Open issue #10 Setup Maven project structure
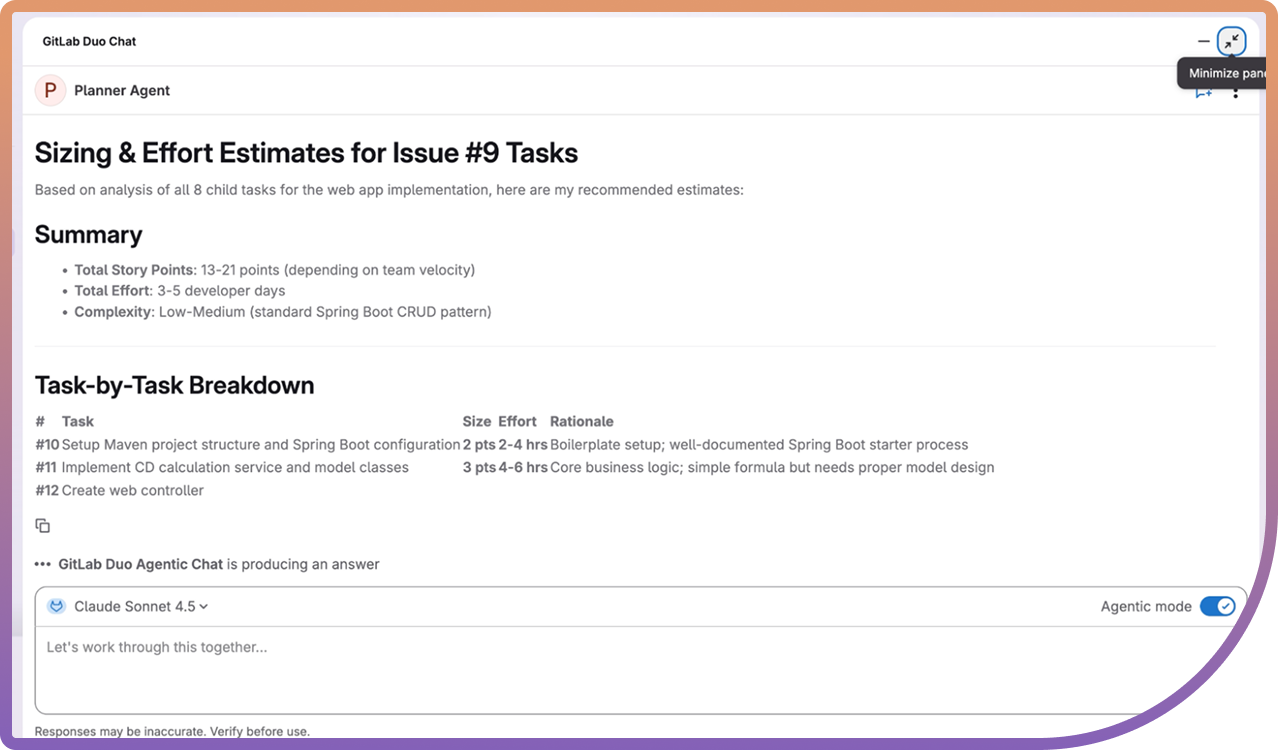Image resolution: width=1278 pixels, height=750 pixels. coord(44,444)
